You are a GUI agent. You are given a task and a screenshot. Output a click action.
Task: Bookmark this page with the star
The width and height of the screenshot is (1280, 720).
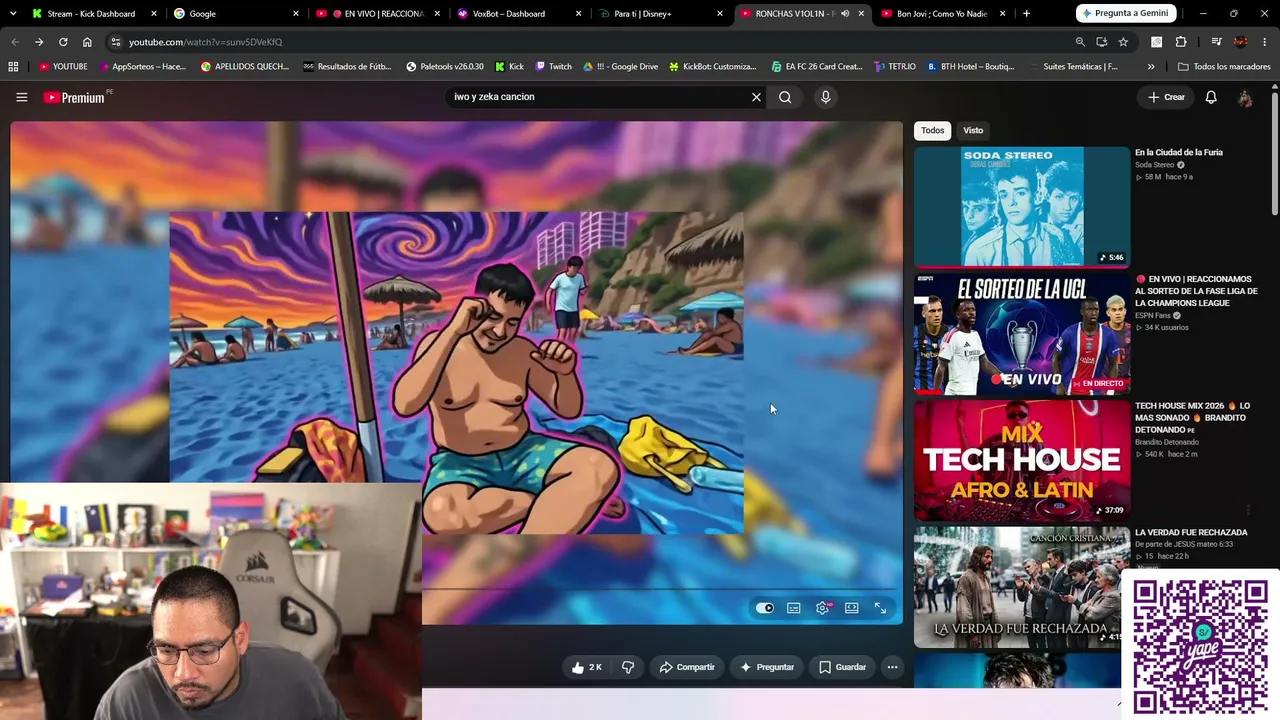coord(1123,42)
